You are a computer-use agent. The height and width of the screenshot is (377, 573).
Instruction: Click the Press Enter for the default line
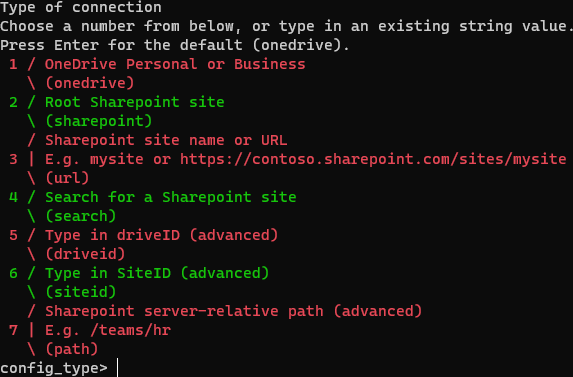(x=175, y=45)
